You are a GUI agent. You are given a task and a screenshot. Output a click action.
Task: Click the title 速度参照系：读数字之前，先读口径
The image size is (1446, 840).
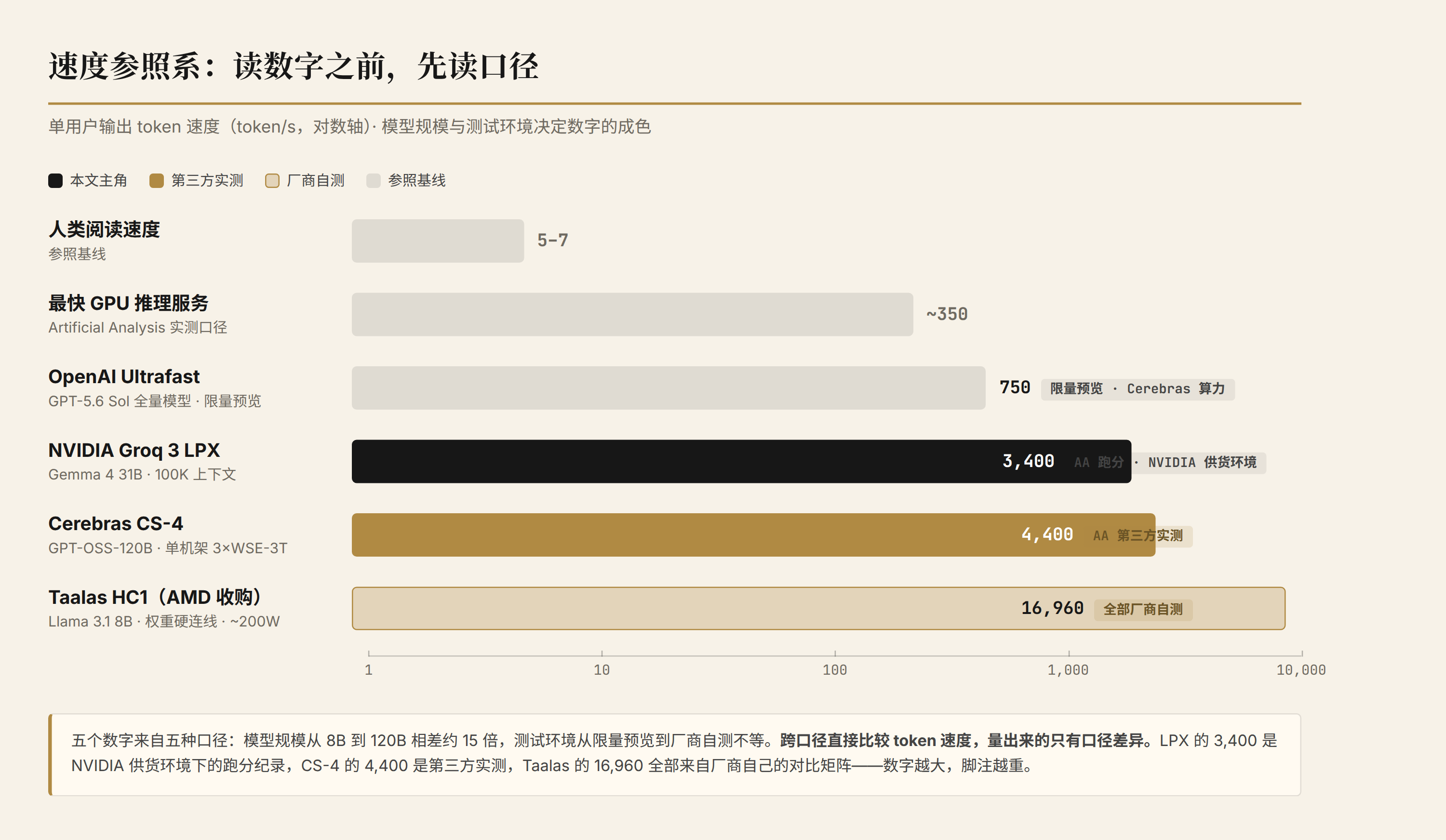click(x=293, y=66)
